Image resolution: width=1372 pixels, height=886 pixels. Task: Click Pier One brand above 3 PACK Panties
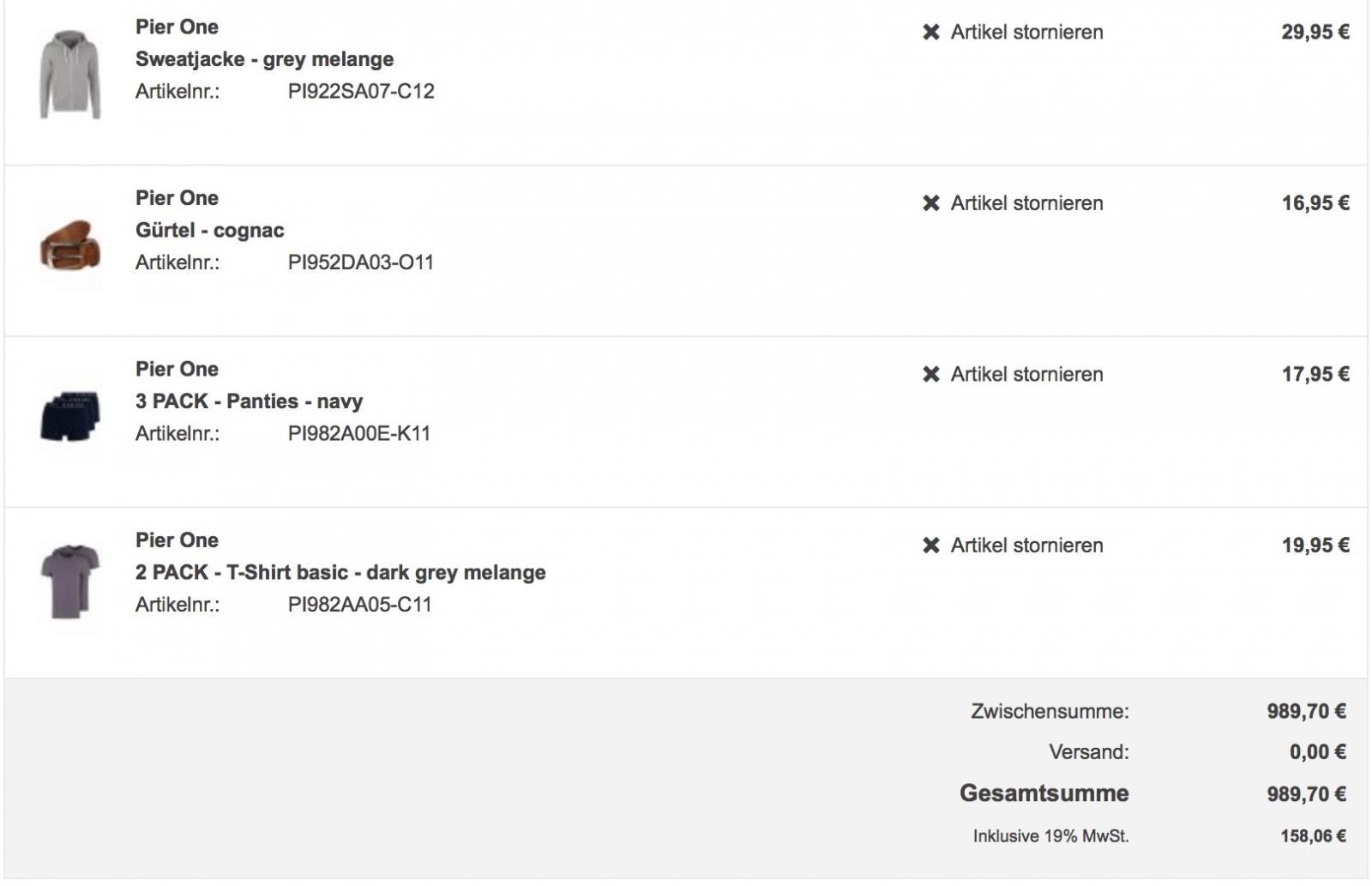177,369
